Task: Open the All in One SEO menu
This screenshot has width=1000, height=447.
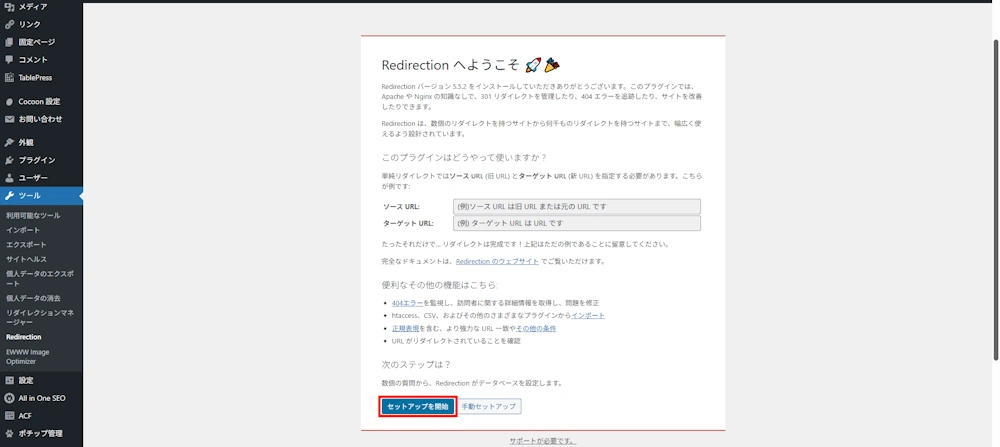Action: [41, 399]
